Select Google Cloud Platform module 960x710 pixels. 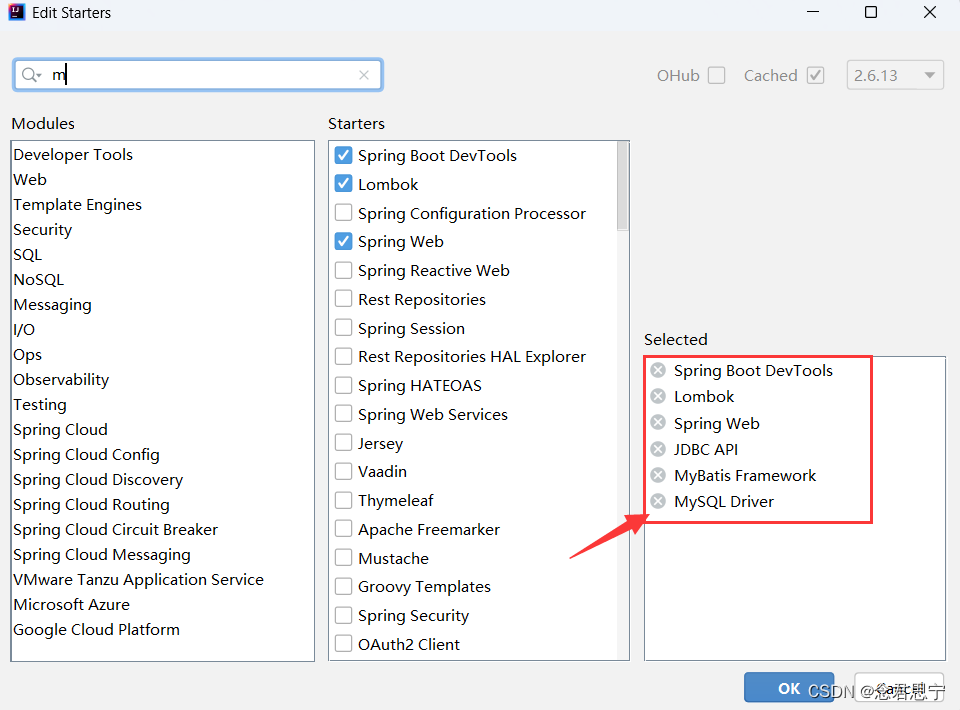click(96, 630)
